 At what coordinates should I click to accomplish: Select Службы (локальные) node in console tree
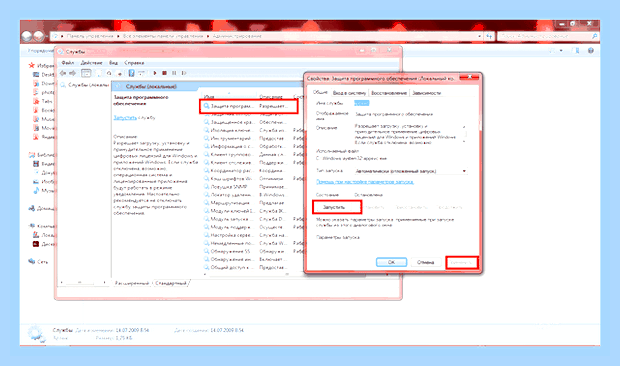85,85
